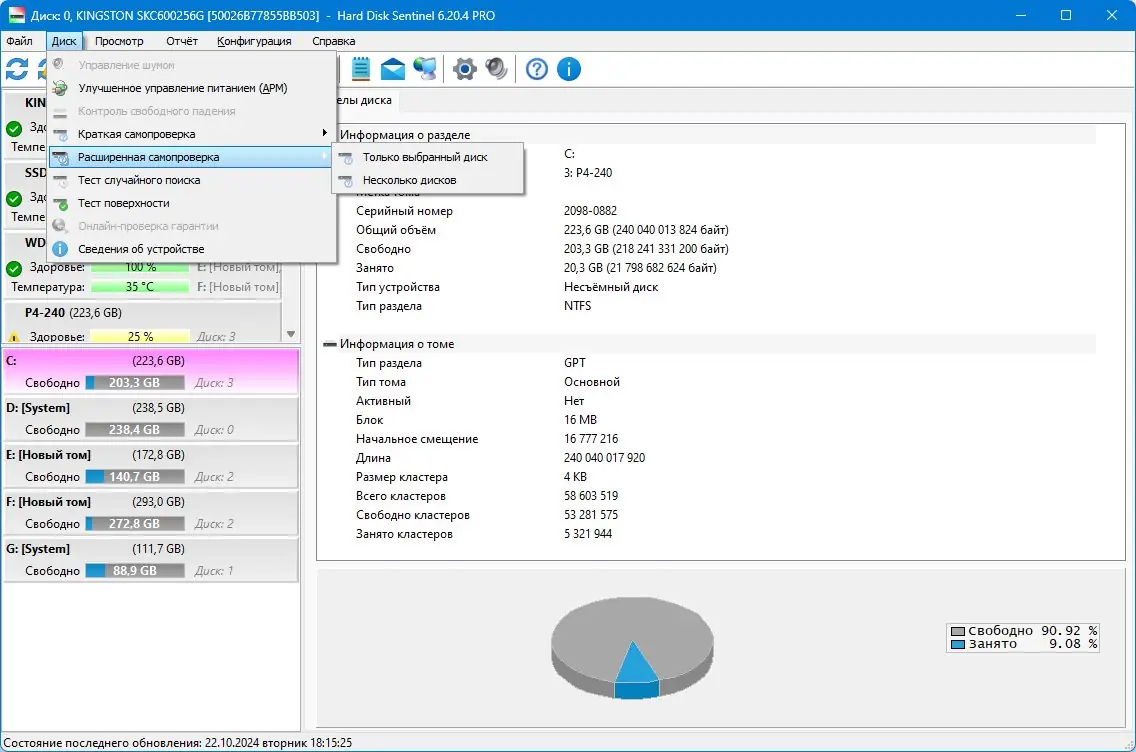Screen dimensions: 1136x752
Task: Click the email envelope toolbar icon
Action: click(392, 69)
